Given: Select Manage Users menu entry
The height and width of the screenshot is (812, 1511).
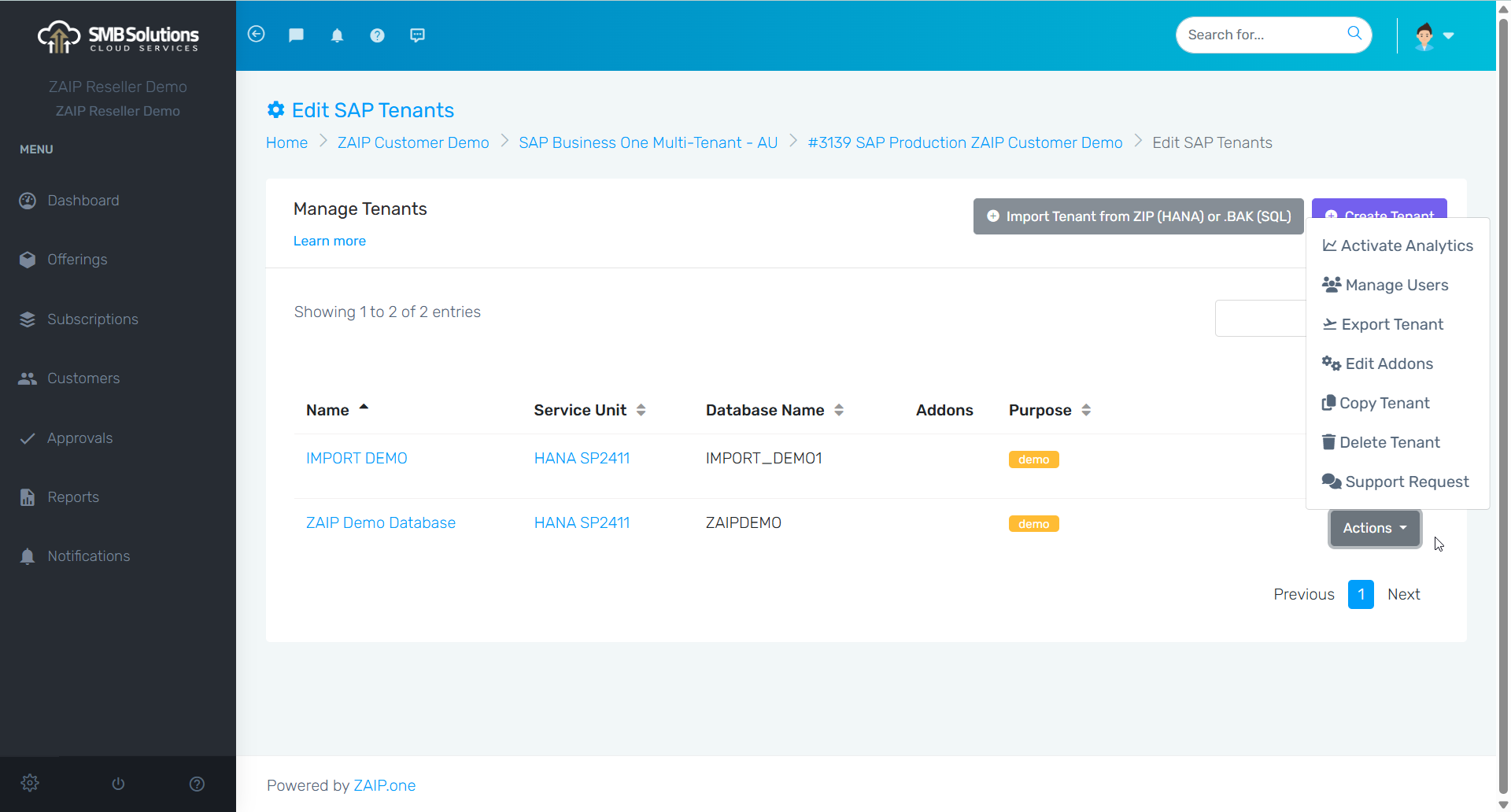Looking at the screenshot, I should tap(1395, 285).
